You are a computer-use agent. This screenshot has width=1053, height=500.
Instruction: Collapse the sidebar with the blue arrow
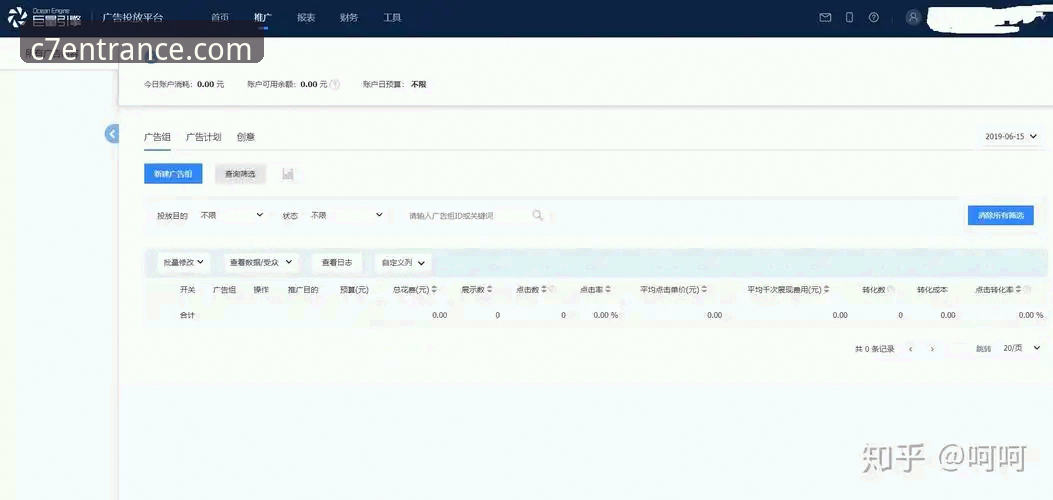111,134
